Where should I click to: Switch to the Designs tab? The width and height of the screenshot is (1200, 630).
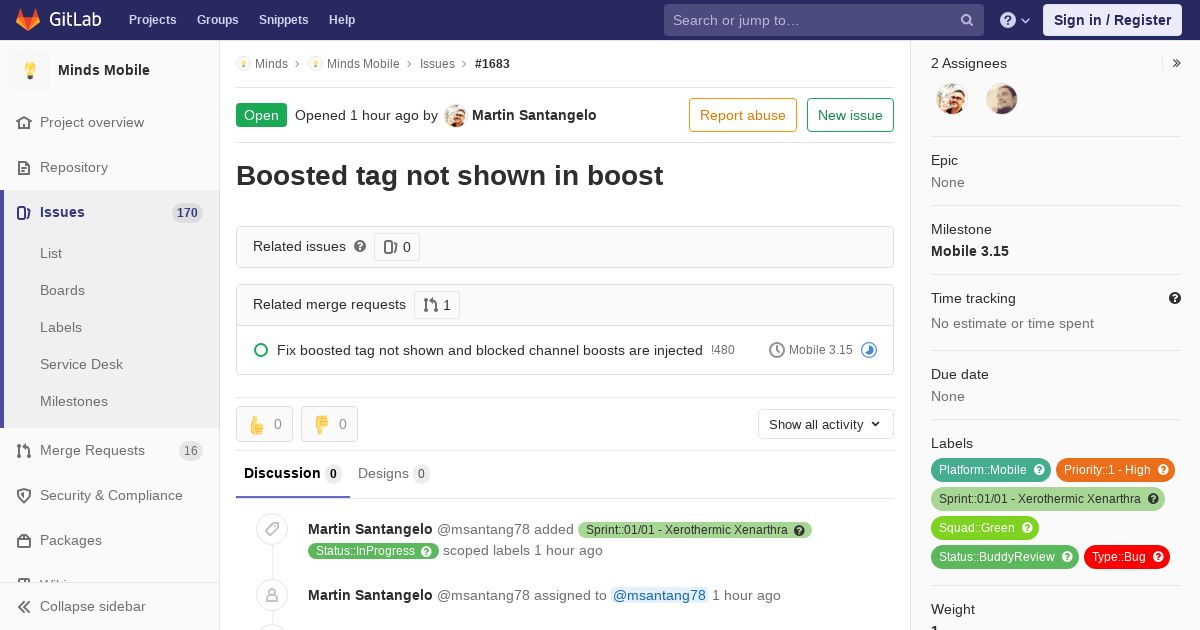[x=394, y=474]
